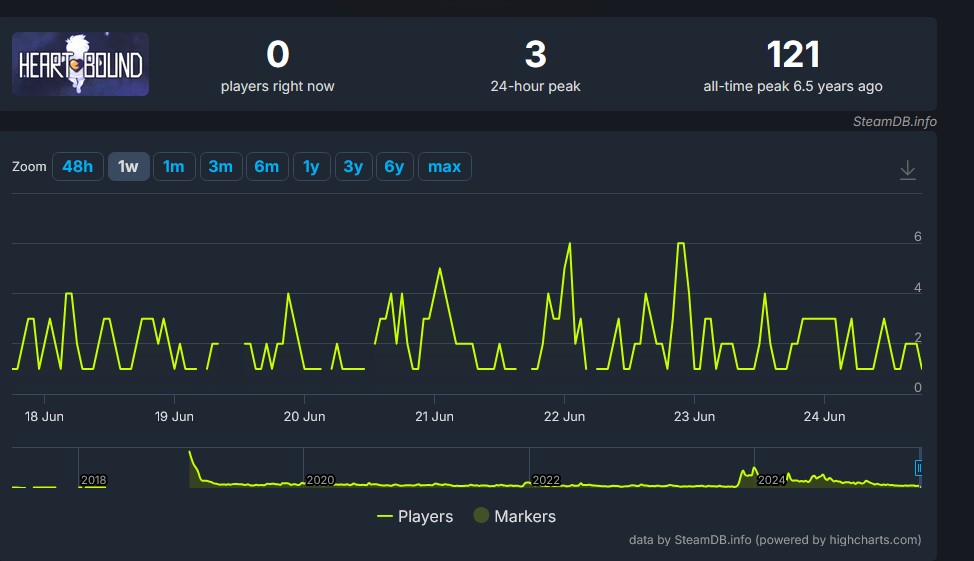The width and height of the screenshot is (974, 561).
Task: Click the 20 Jun axis label
Action: coord(304,417)
